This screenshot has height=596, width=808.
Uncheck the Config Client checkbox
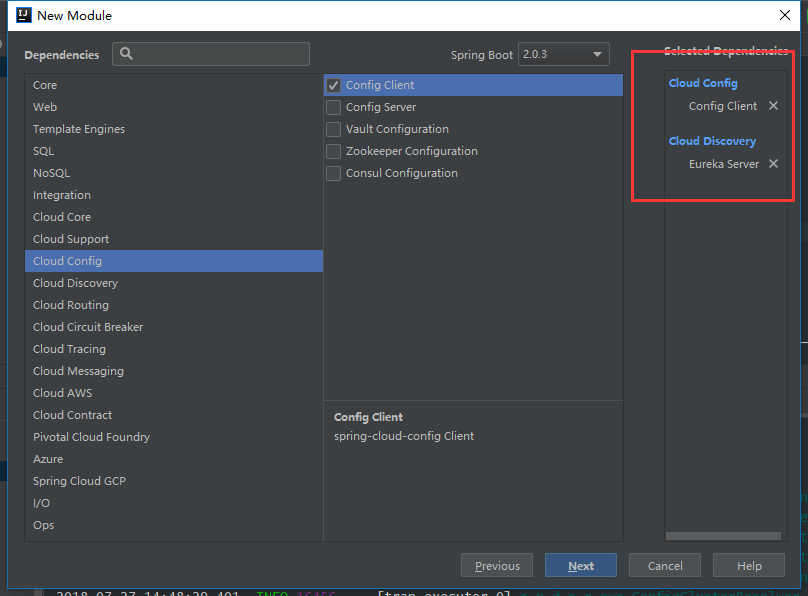pyautogui.click(x=333, y=85)
